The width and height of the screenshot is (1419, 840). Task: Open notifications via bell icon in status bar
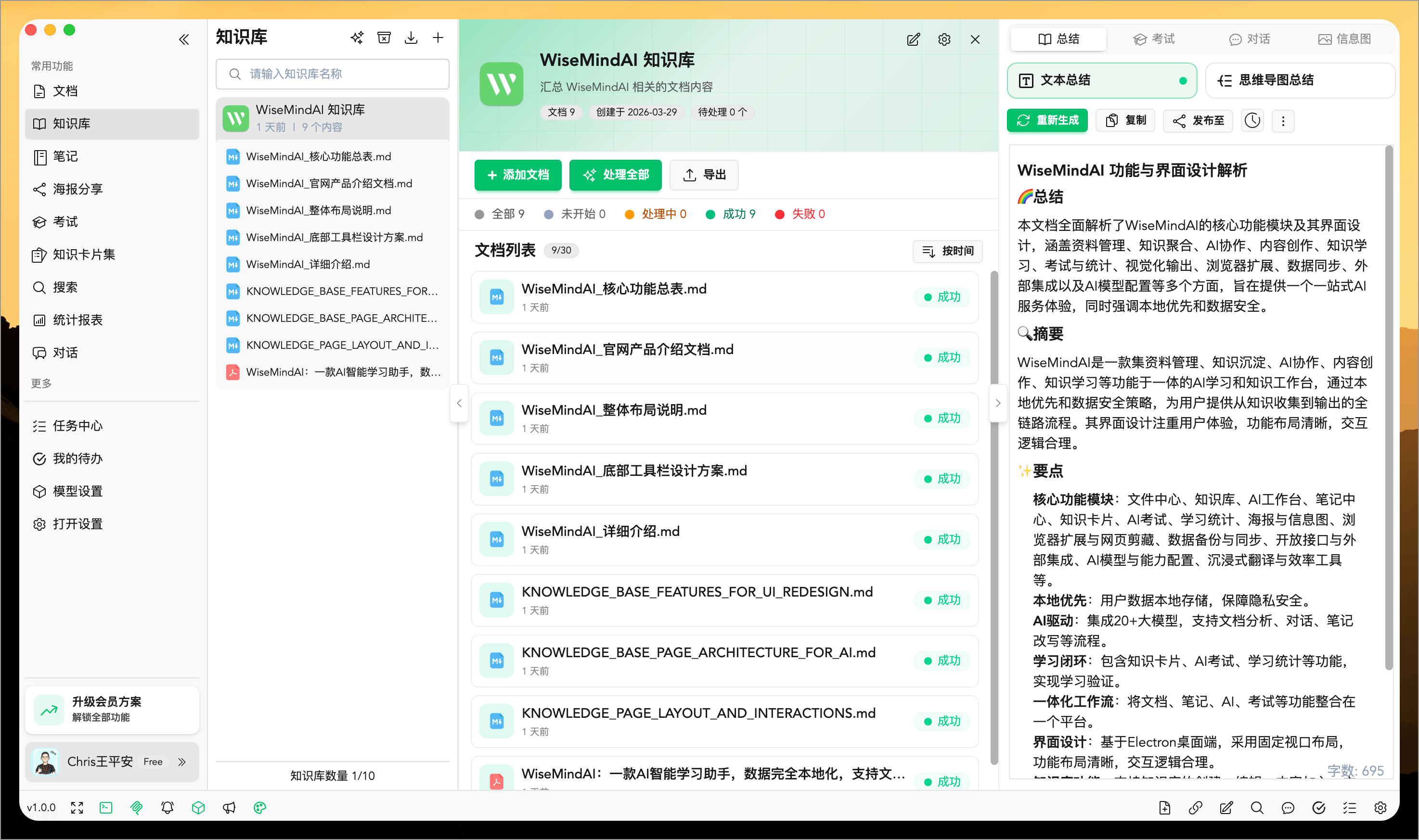[167, 808]
